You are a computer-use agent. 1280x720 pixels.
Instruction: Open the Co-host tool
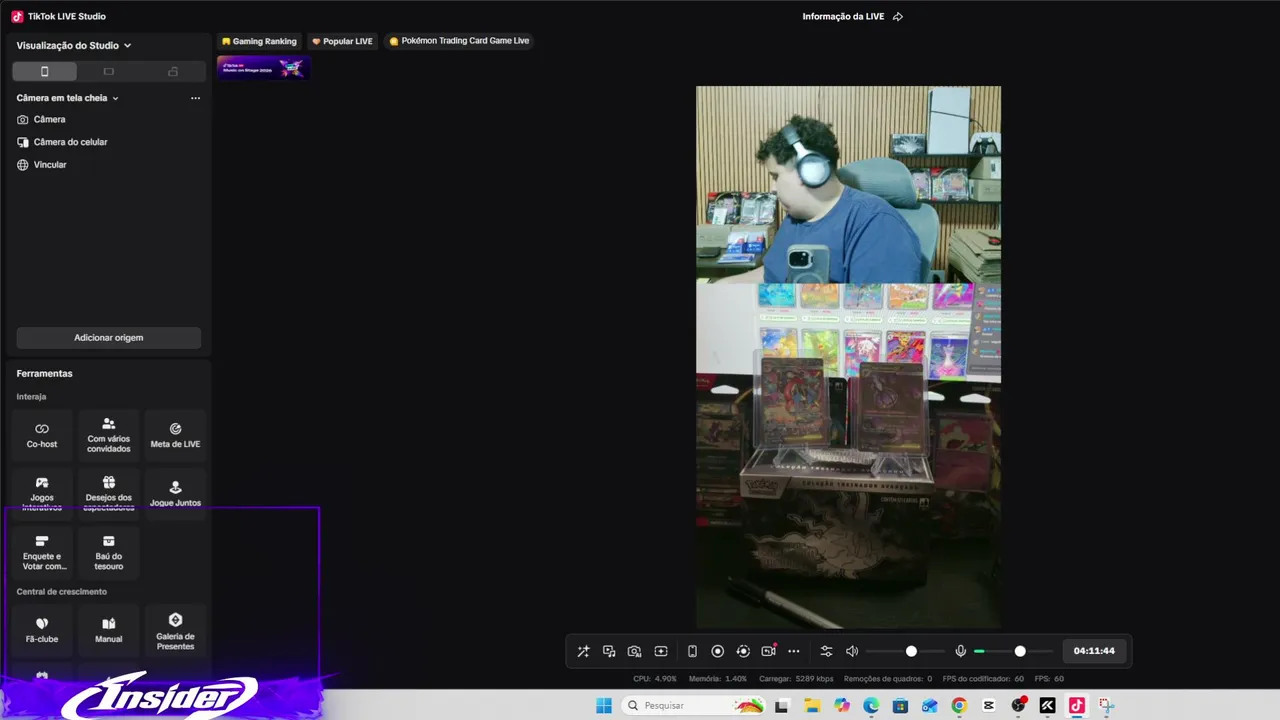[x=42, y=435]
